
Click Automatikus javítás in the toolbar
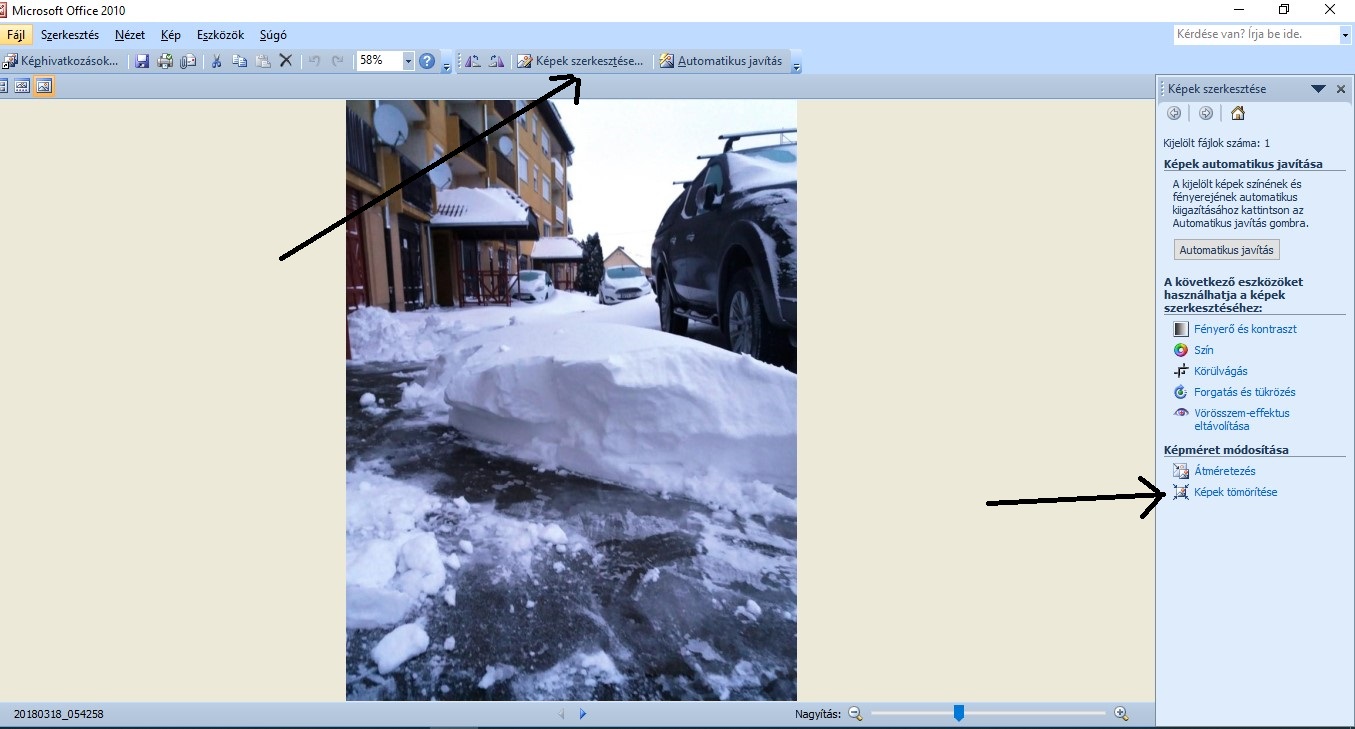point(721,61)
